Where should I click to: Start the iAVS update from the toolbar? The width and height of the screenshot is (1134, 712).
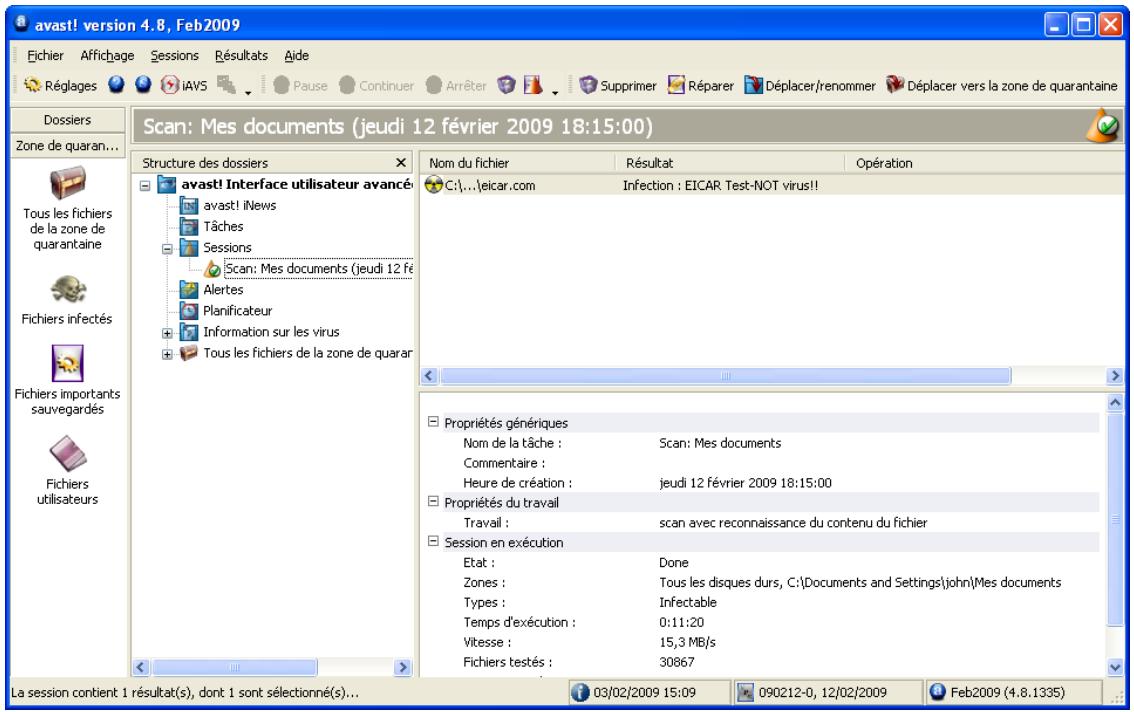(x=184, y=85)
